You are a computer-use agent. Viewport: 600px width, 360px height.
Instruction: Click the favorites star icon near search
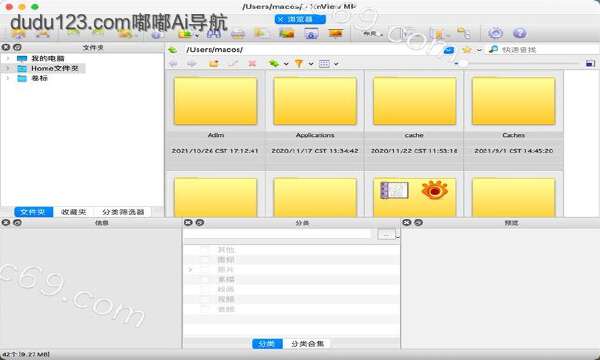[x=466, y=50]
